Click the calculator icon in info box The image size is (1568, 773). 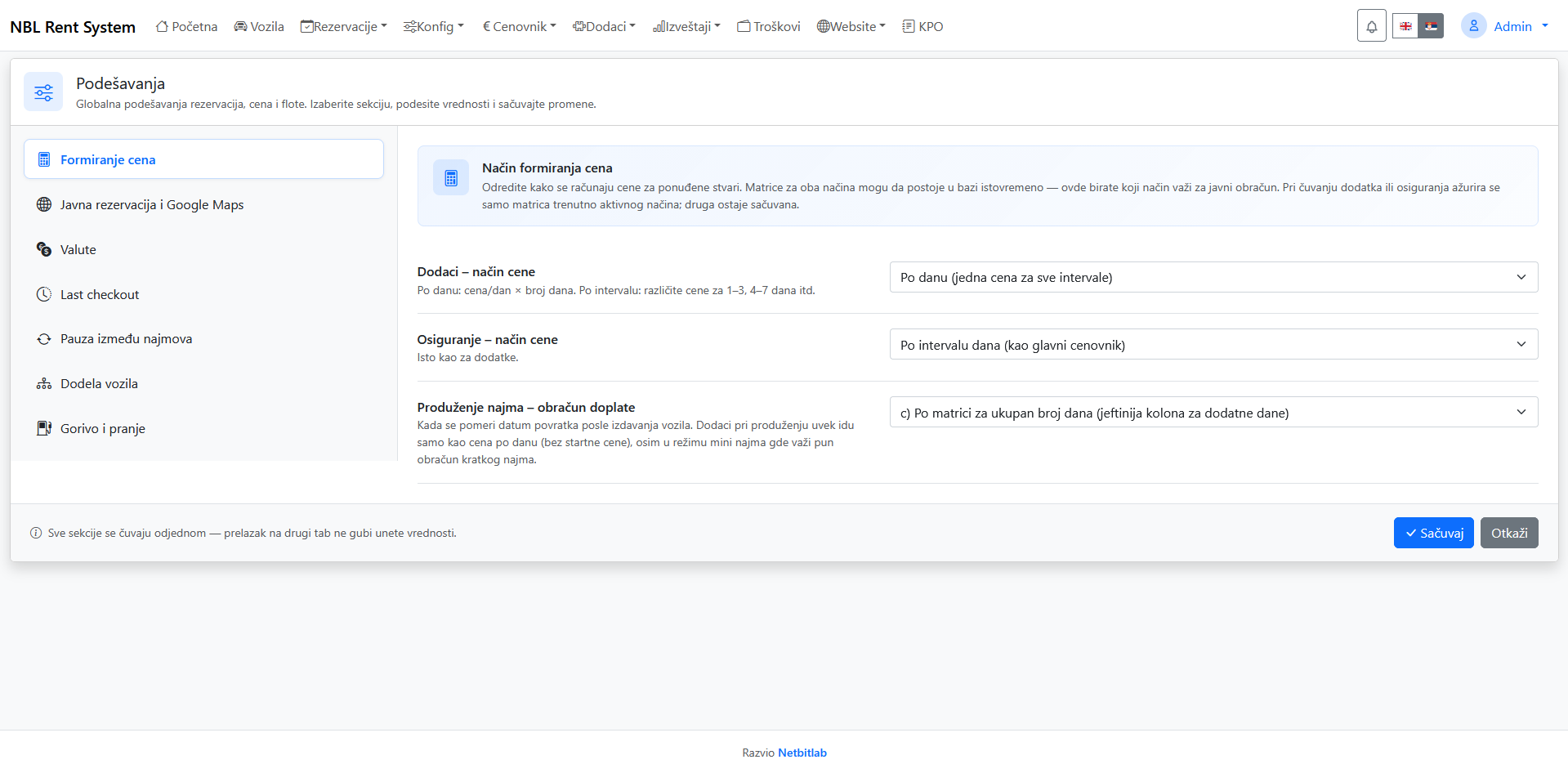coord(451,178)
